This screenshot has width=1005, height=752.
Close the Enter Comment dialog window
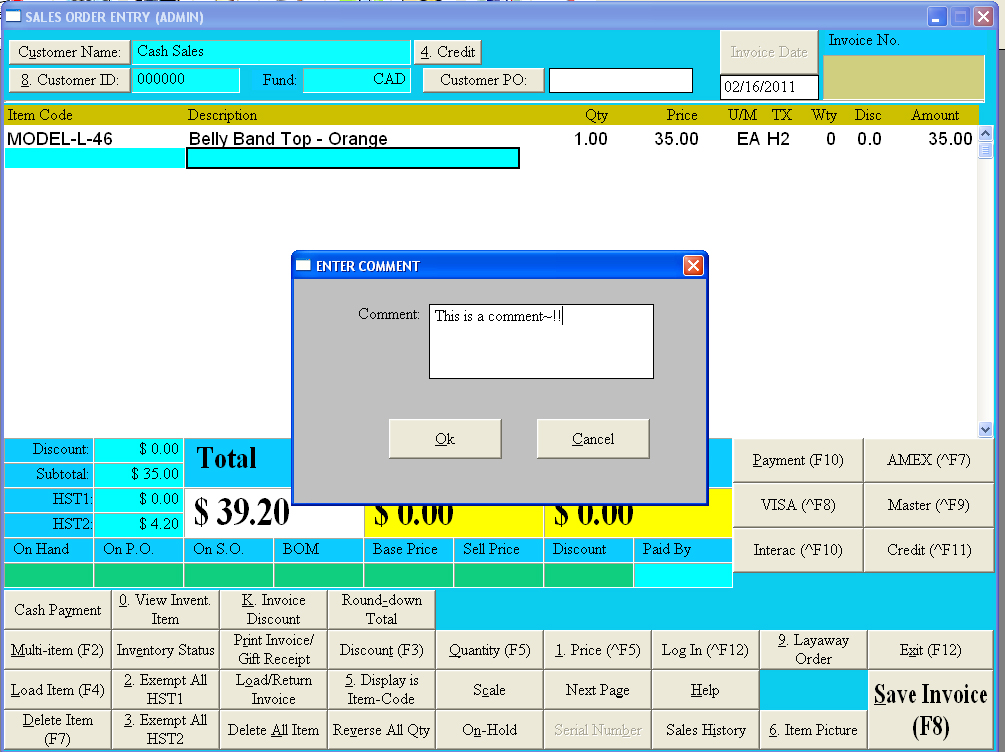(693, 266)
